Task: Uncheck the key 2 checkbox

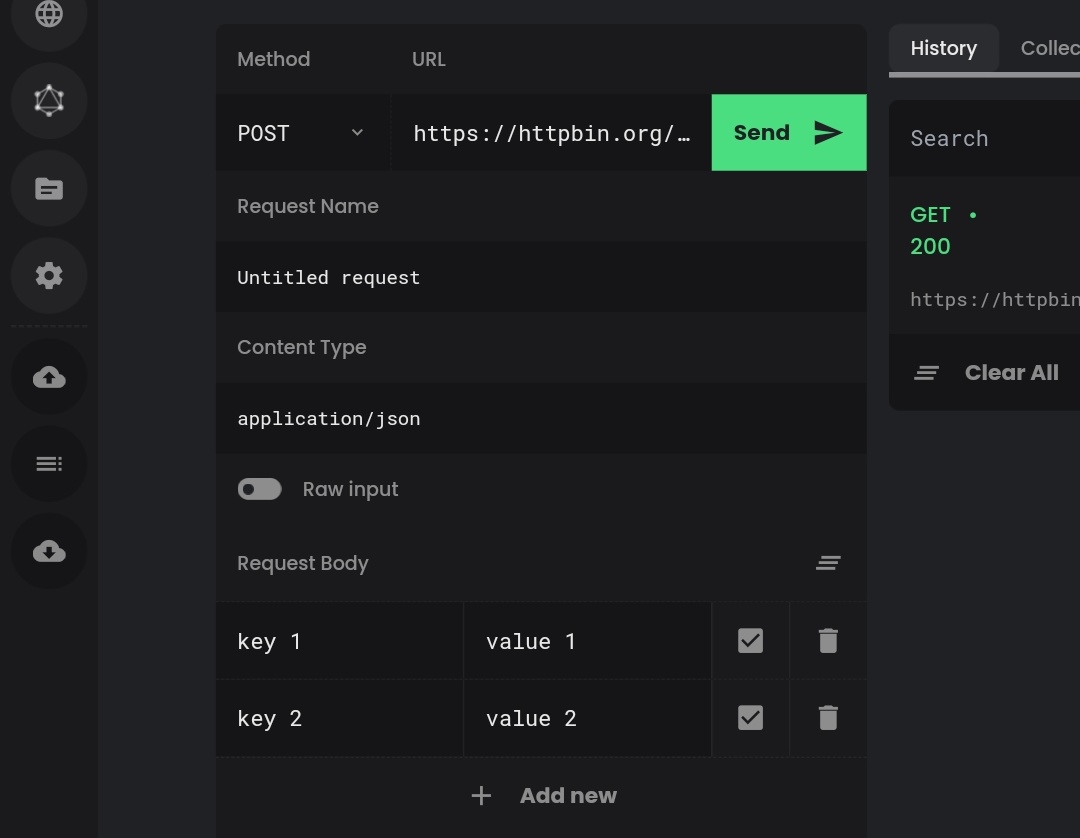Action: pyautogui.click(x=750, y=717)
